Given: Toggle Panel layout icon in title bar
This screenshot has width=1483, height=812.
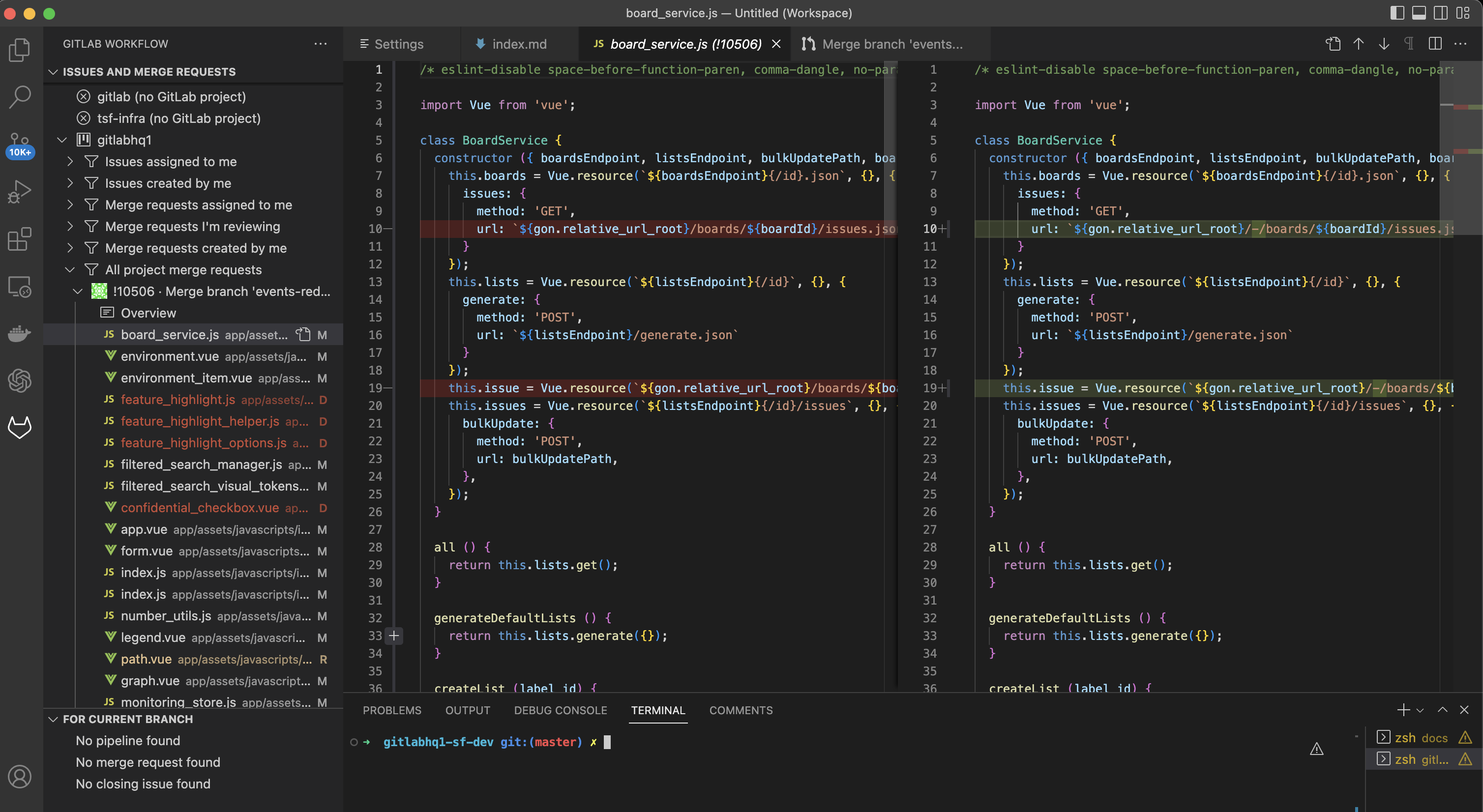Looking at the screenshot, I should click(x=1419, y=13).
